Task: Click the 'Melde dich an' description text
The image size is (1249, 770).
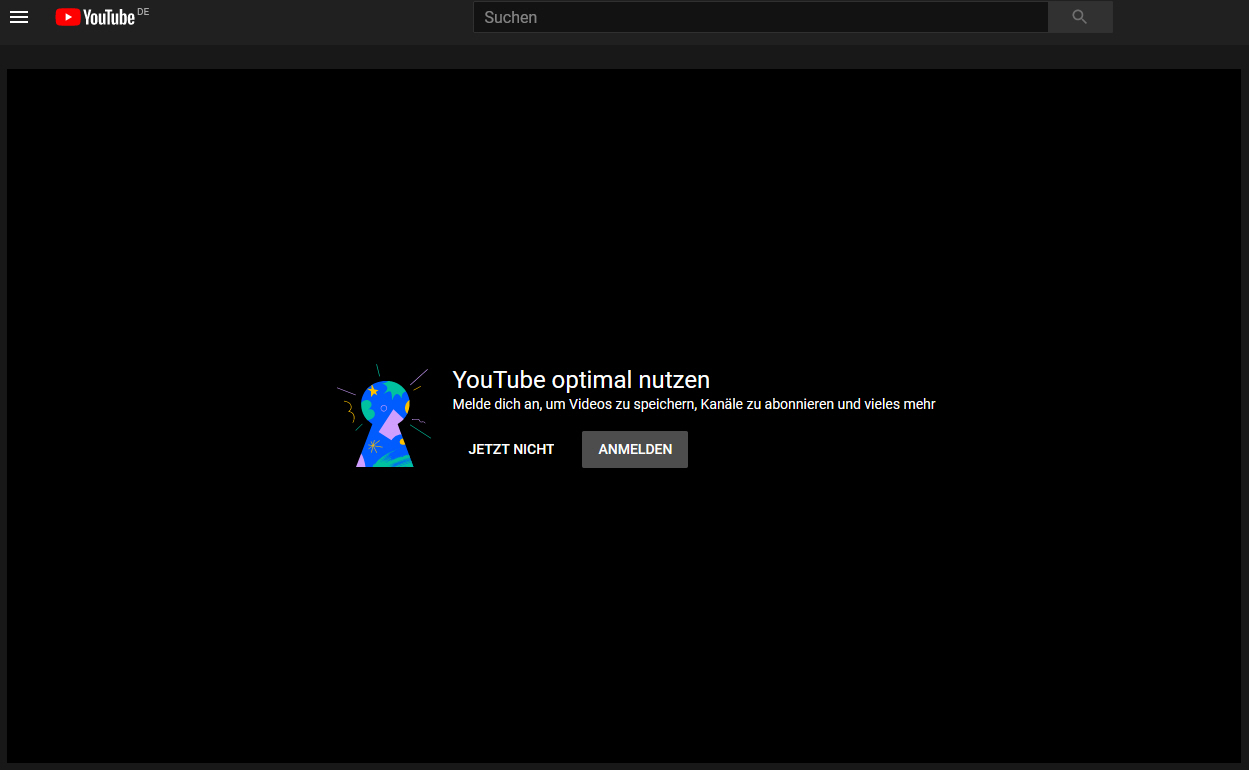Action: coord(694,405)
